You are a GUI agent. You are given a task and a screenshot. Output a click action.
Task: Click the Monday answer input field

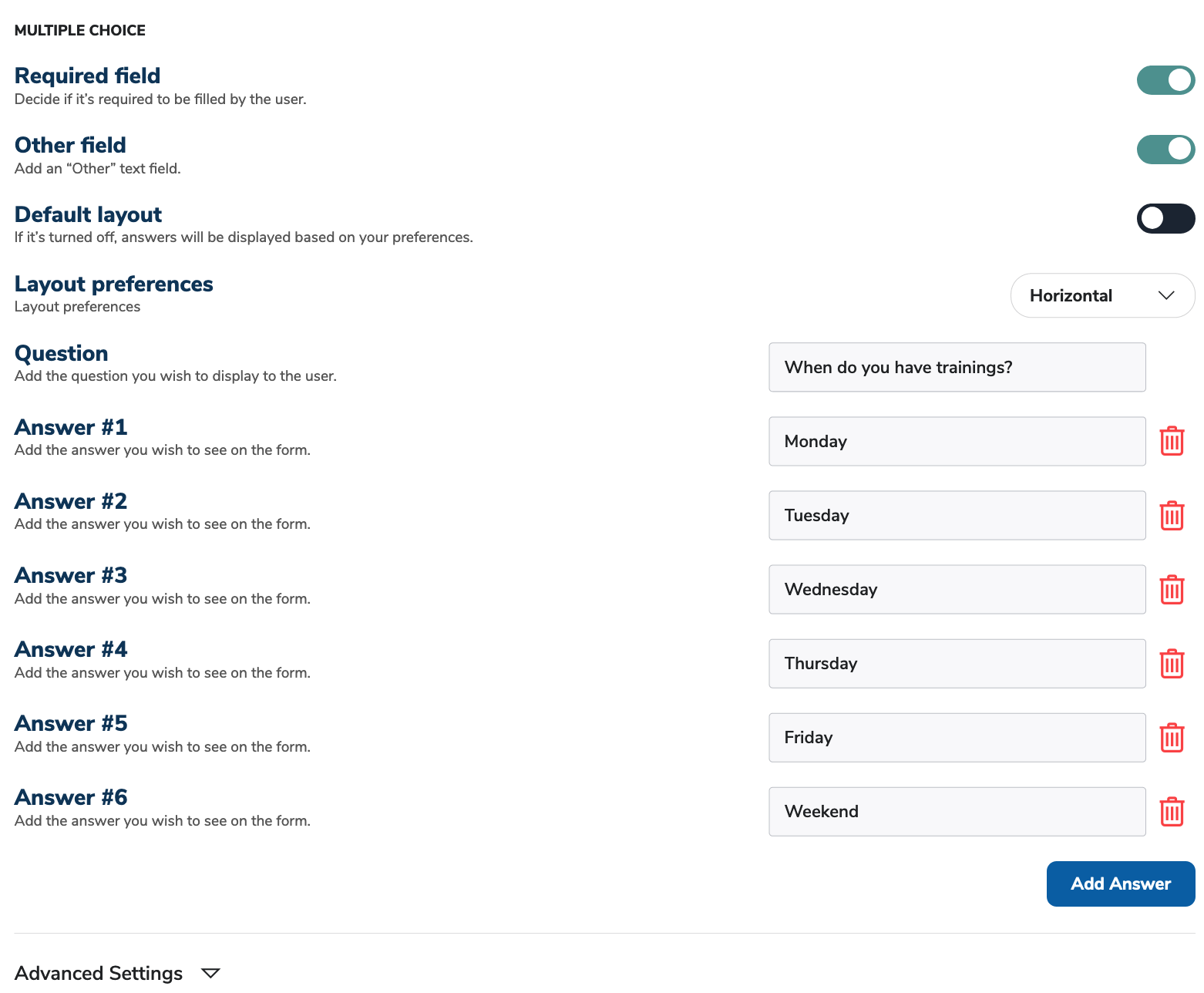coord(957,441)
